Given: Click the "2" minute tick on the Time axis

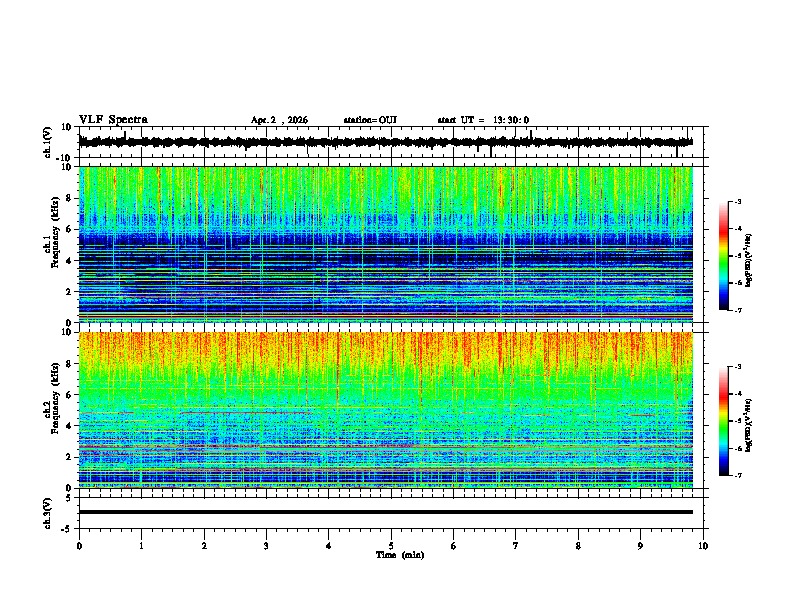Looking at the screenshot, I should click(x=204, y=546).
